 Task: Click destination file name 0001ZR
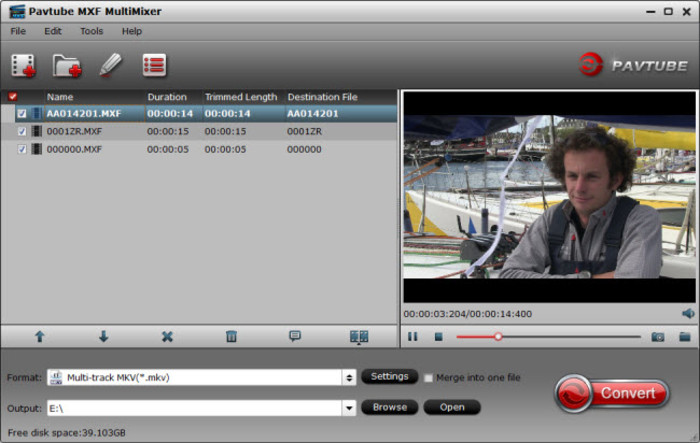pyautogui.click(x=304, y=131)
